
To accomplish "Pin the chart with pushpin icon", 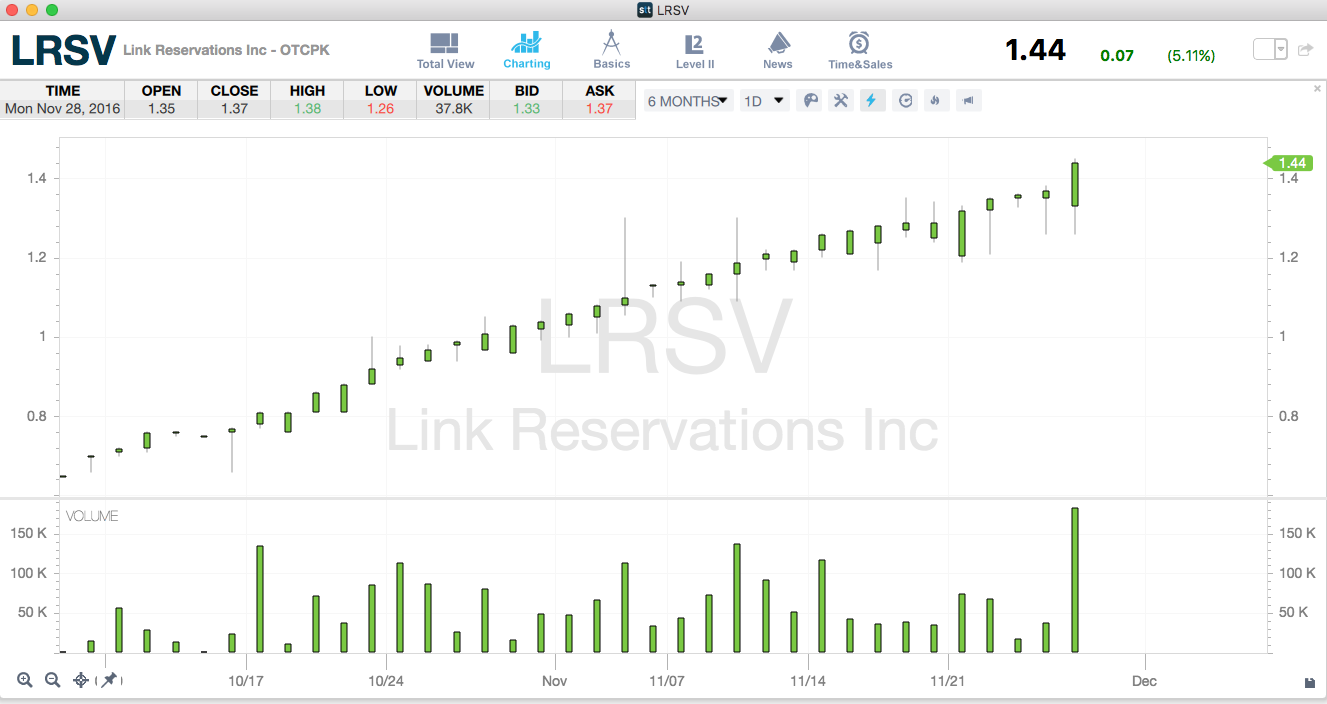I will coord(109,680).
